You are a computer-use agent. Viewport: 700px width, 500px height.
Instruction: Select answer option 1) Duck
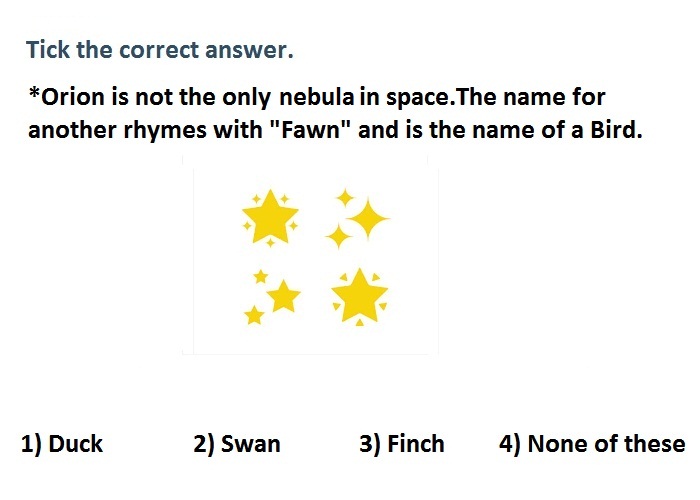click(62, 444)
